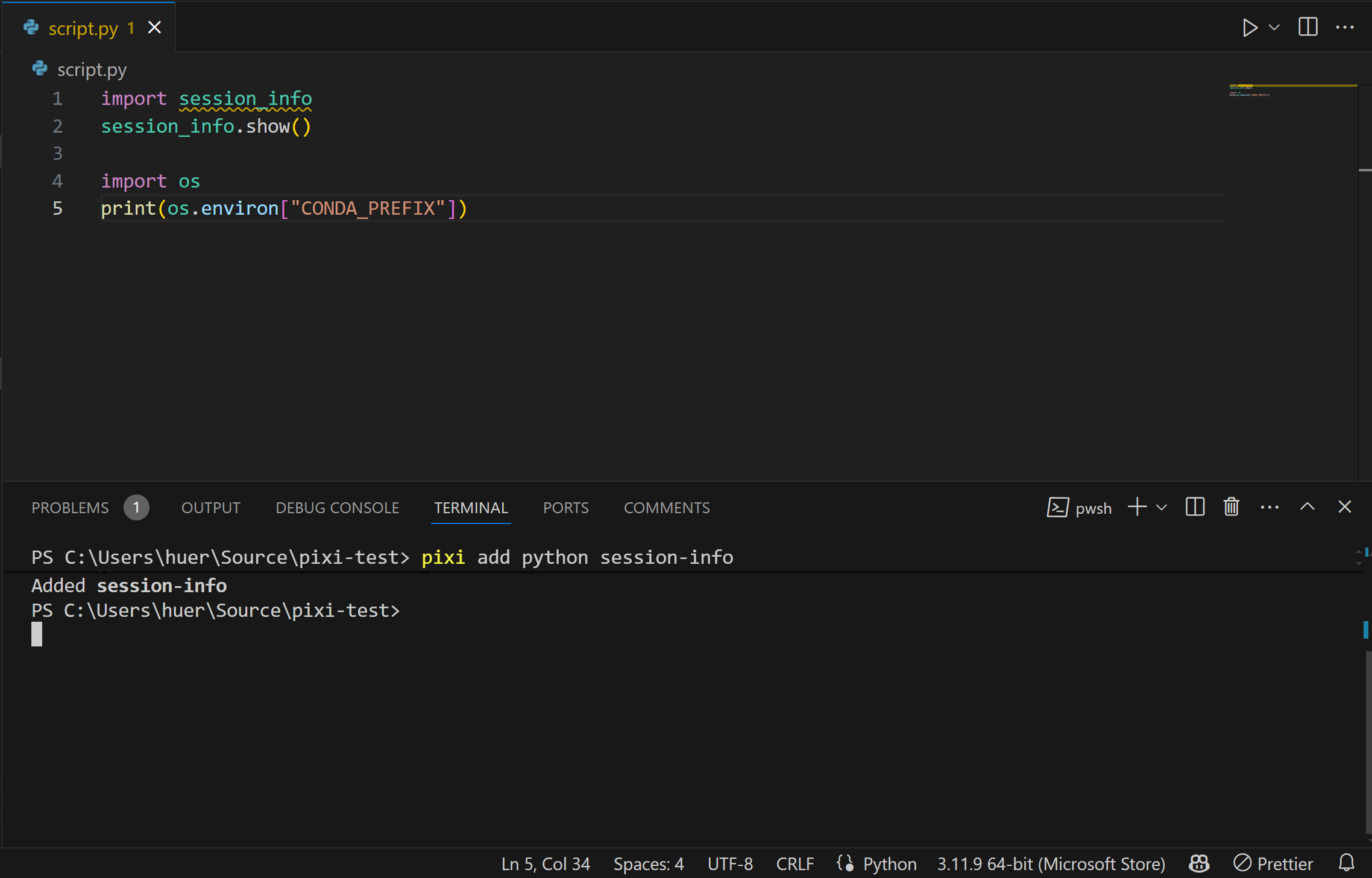Split the terminal pane
Image resolution: width=1372 pixels, height=878 pixels.
[x=1195, y=507]
